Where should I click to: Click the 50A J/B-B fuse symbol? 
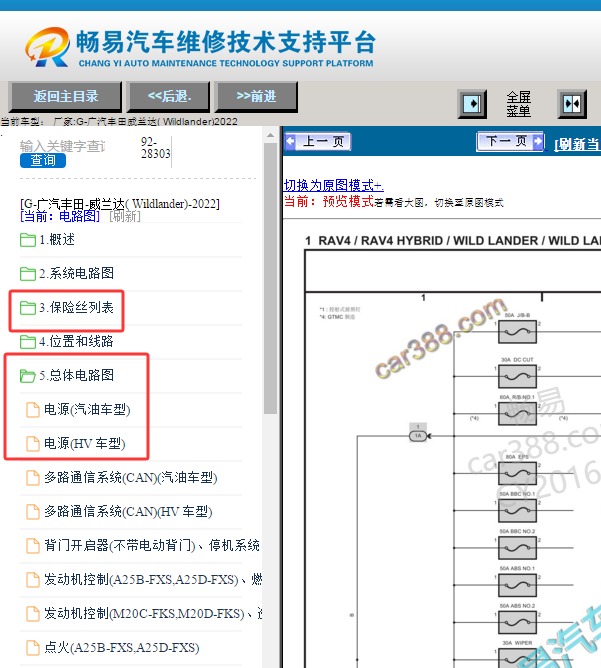click(518, 331)
